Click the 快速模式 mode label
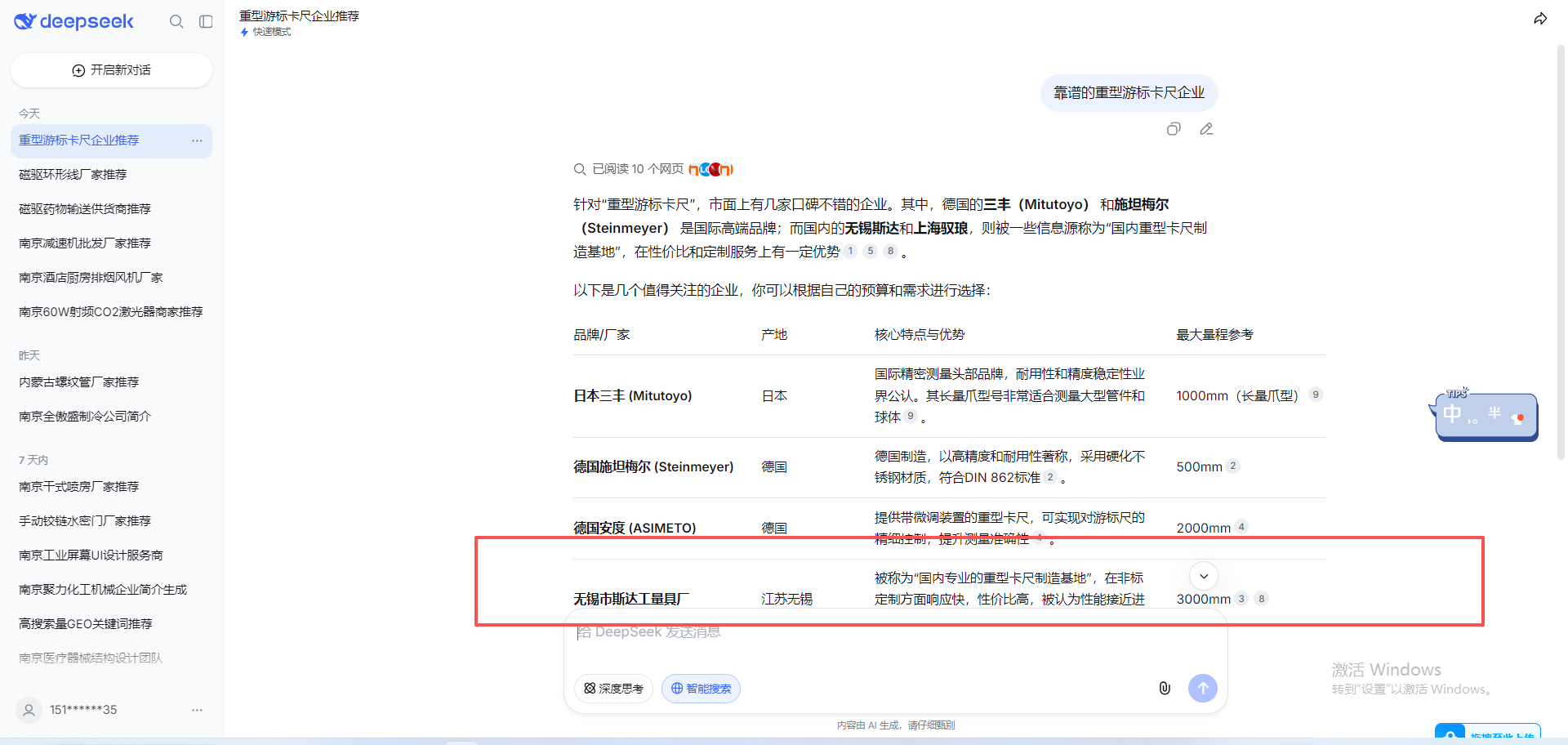Image resolution: width=1568 pixels, height=745 pixels. [266, 32]
